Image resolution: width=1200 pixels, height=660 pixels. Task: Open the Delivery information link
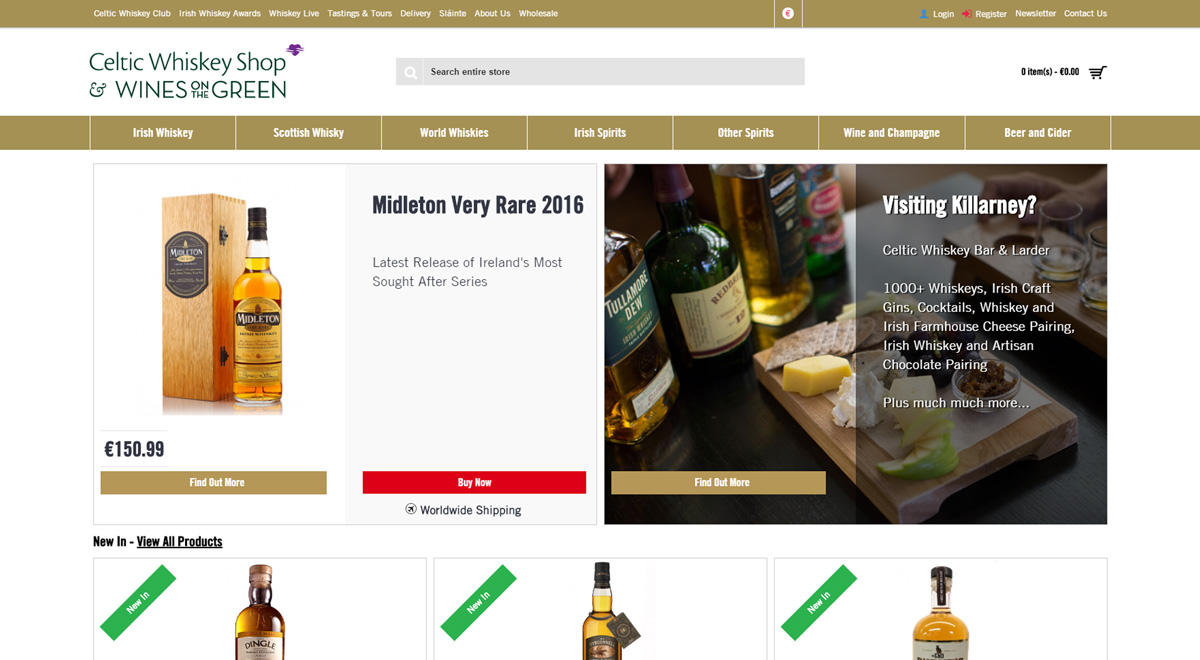[x=415, y=14]
